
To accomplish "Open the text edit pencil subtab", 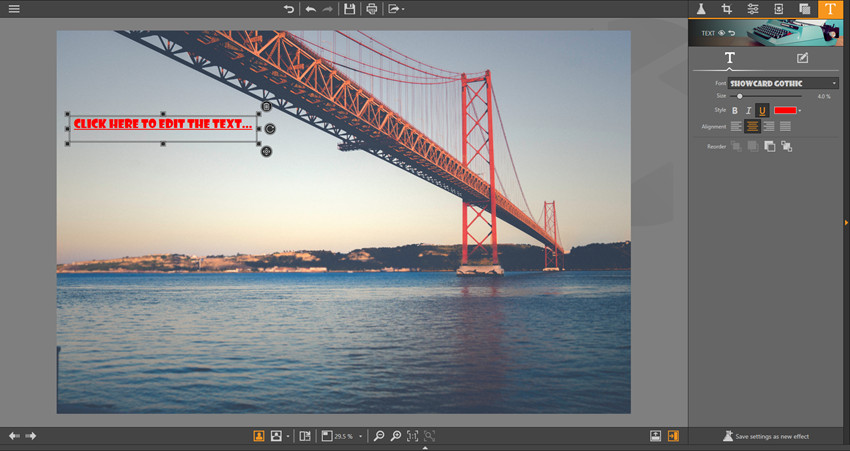I will click(802, 58).
